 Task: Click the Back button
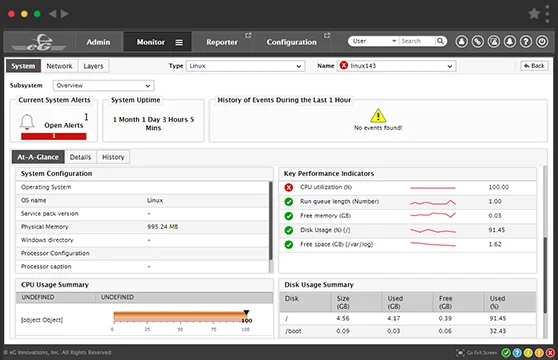click(535, 66)
